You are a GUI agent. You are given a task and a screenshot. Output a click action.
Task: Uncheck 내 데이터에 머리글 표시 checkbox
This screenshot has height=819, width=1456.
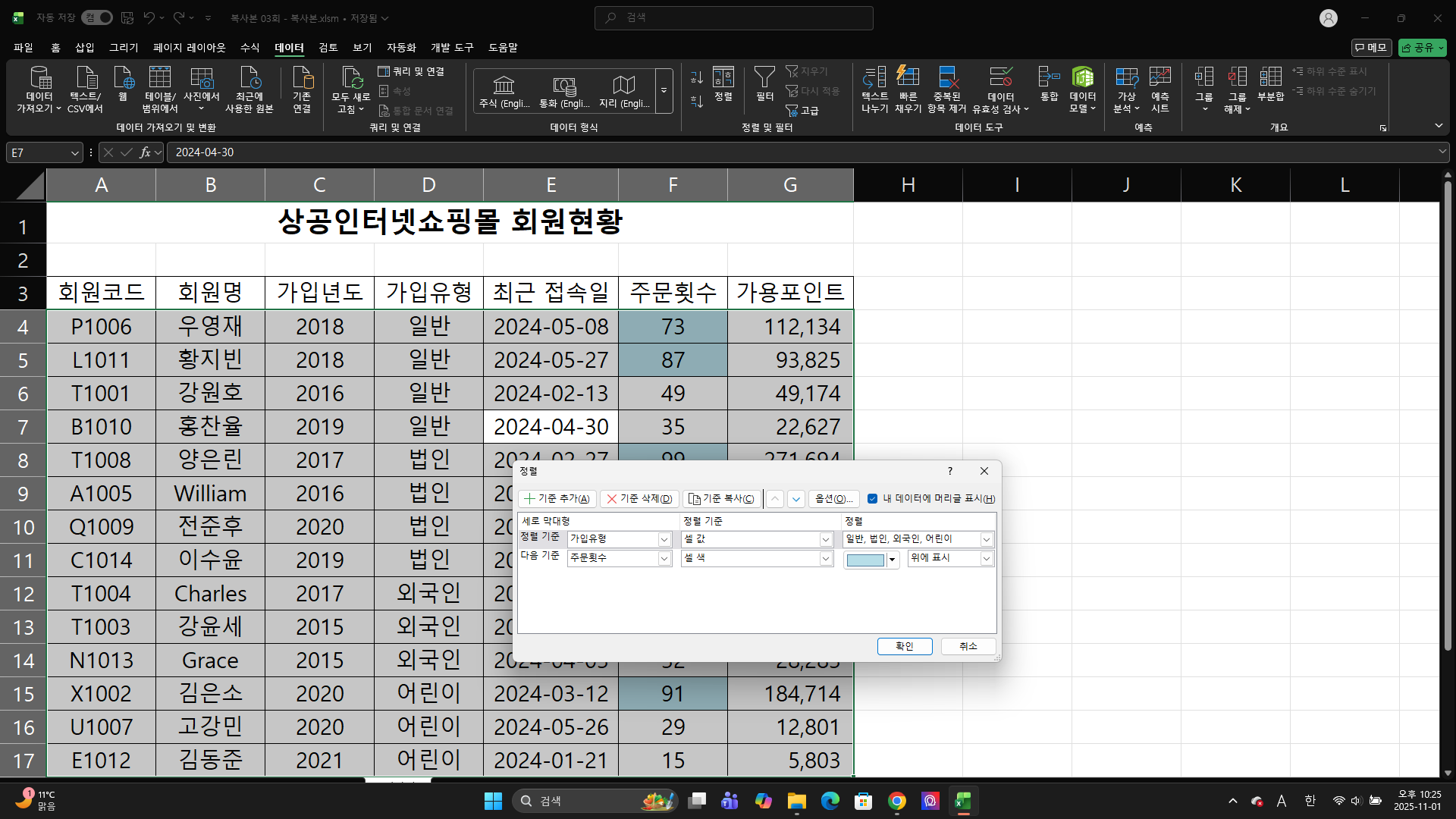click(873, 498)
